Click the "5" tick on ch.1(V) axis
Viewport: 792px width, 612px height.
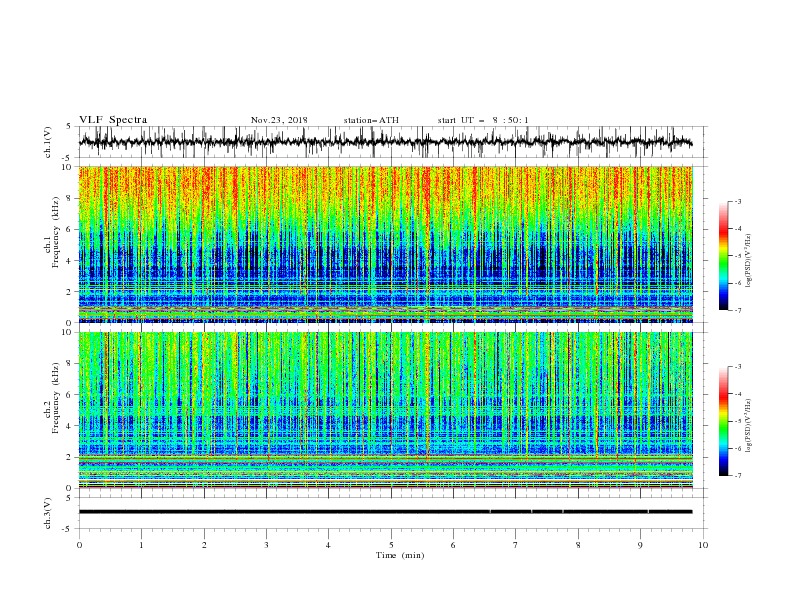[69, 126]
